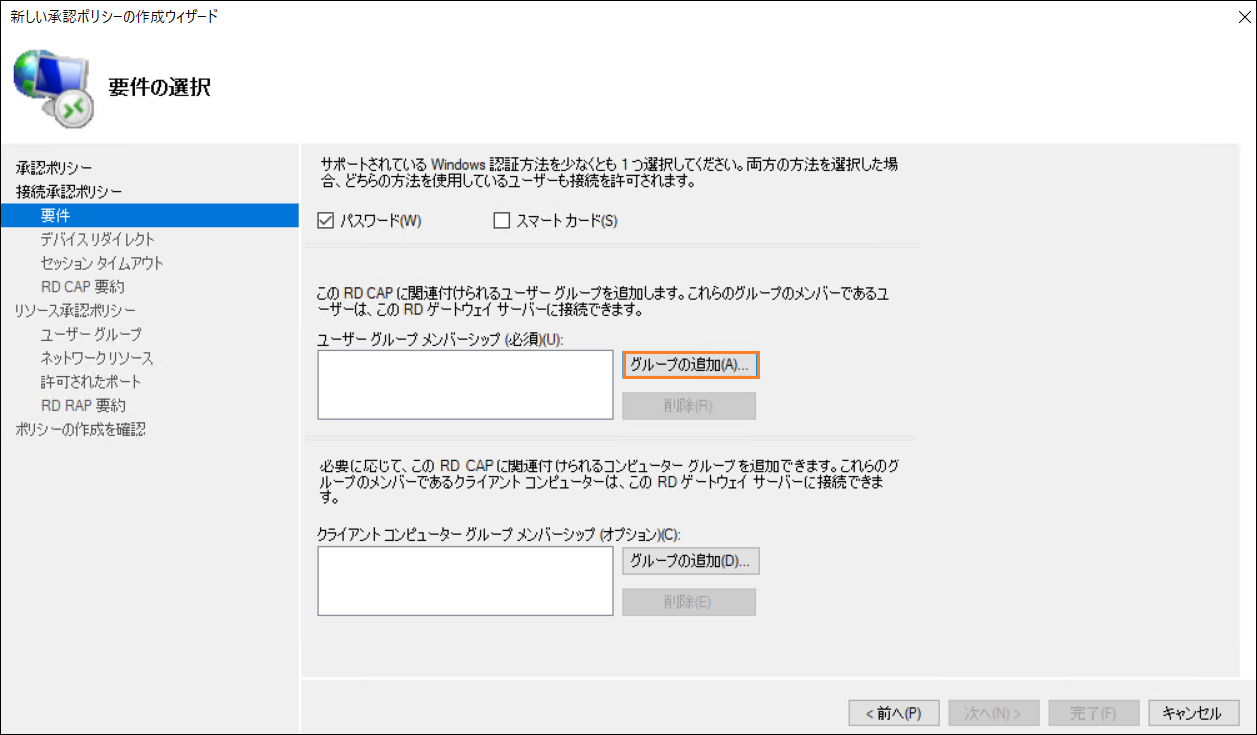This screenshot has width=1257, height=735.
Task: Open the ユーザー グループ step
Action: coord(91,334)
